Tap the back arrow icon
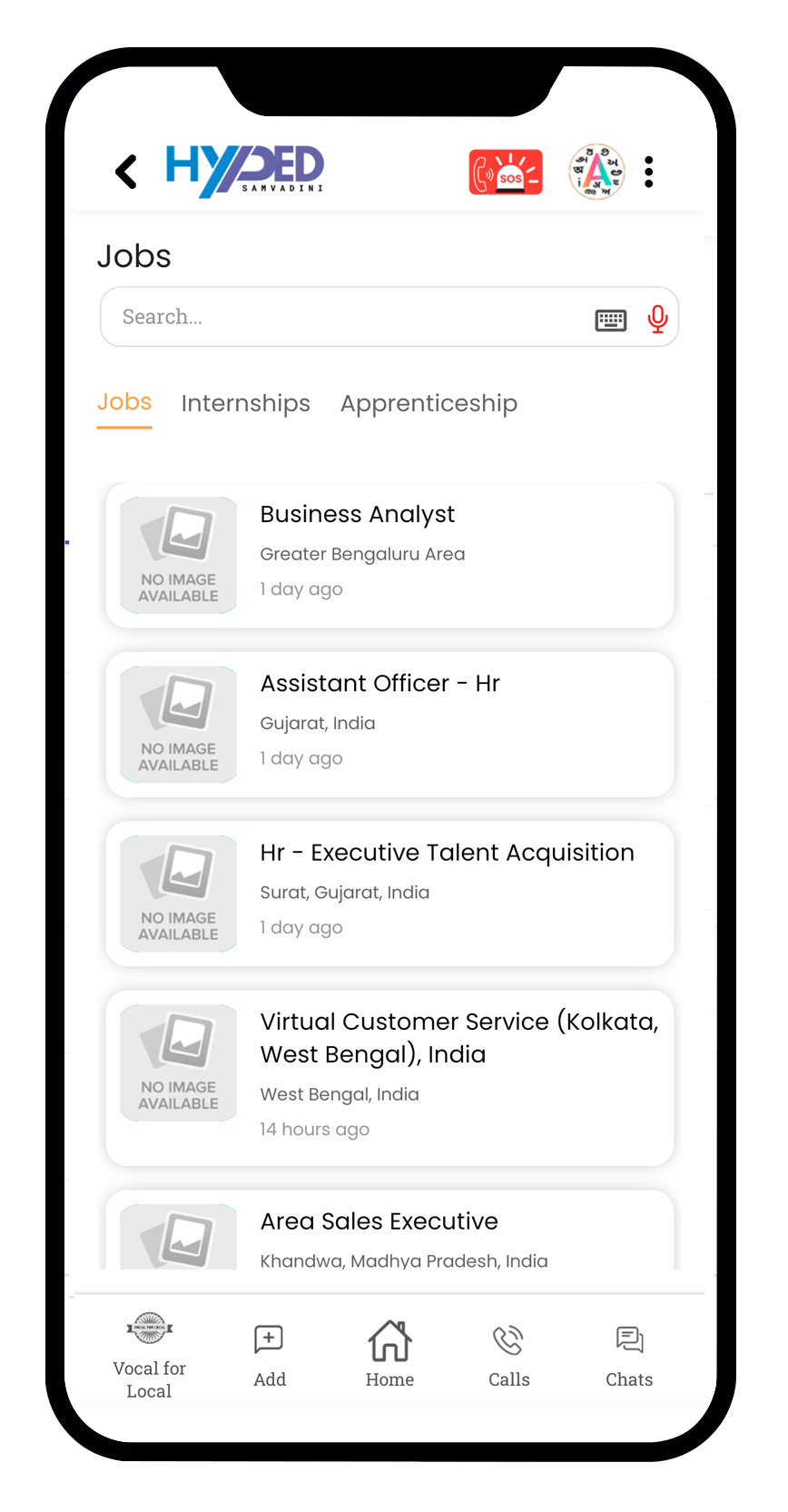This screenshot has width=788, height=1512. pos(127,172)
